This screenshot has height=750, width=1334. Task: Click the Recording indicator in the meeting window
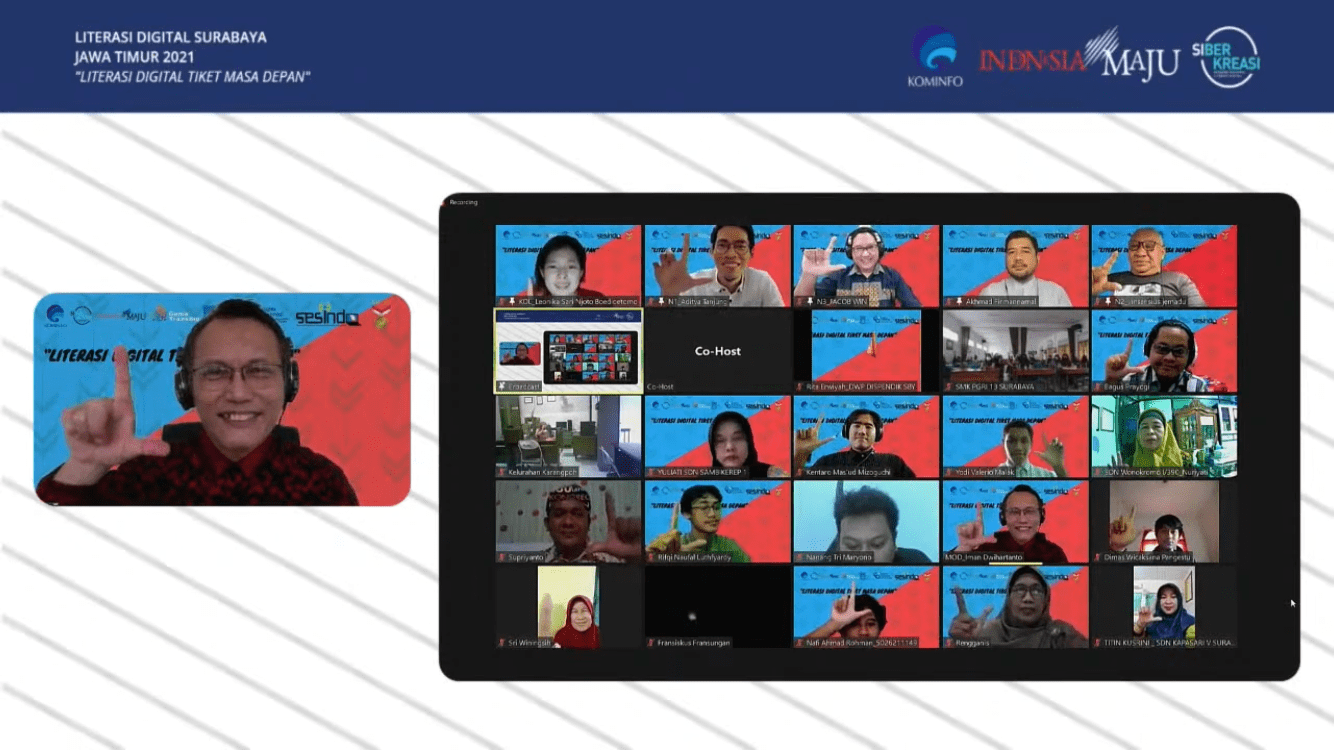[462, 202]
